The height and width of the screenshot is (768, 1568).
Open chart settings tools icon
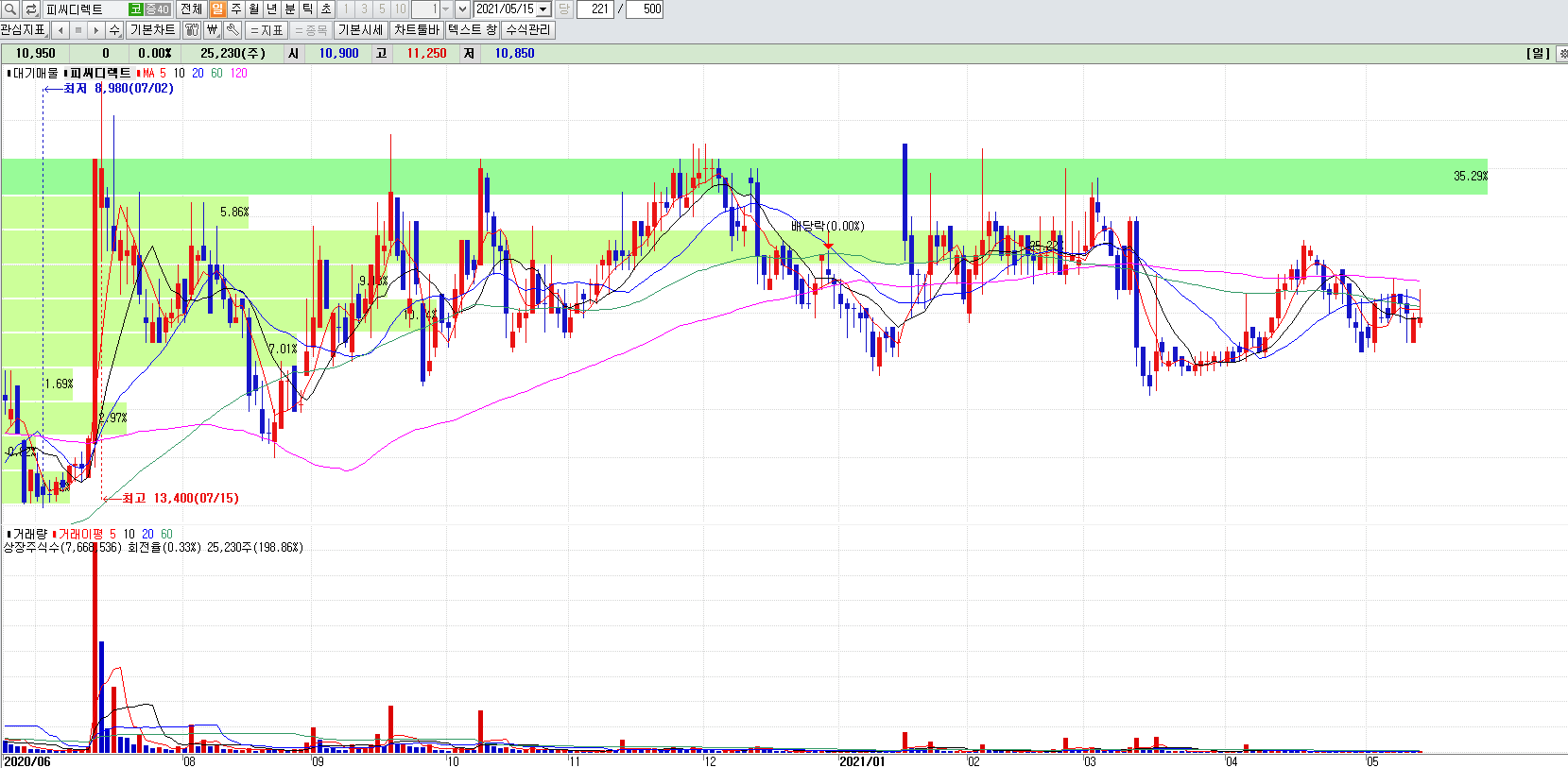point(192,30)
